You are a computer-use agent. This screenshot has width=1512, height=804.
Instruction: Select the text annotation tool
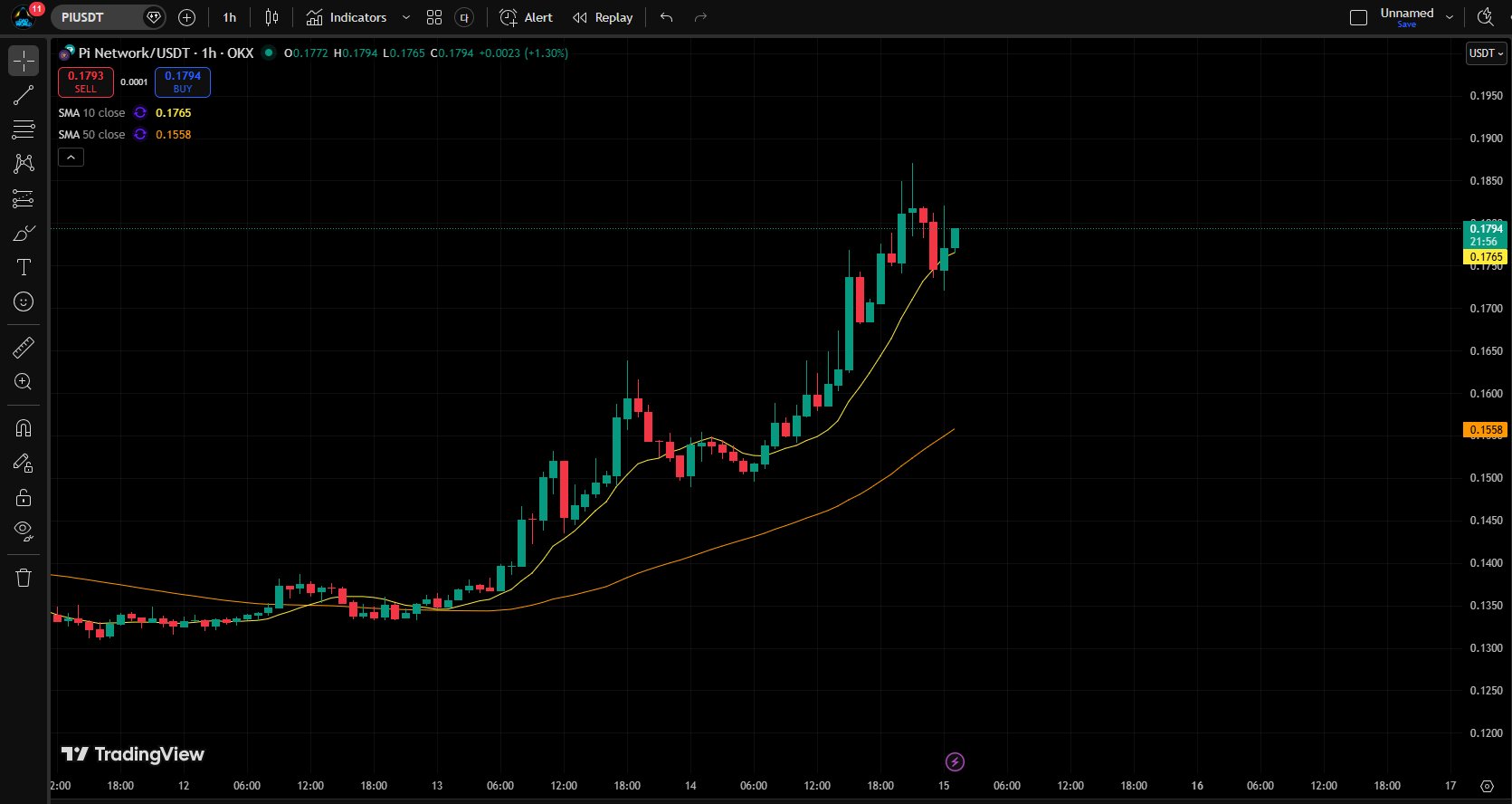(24, 267)
